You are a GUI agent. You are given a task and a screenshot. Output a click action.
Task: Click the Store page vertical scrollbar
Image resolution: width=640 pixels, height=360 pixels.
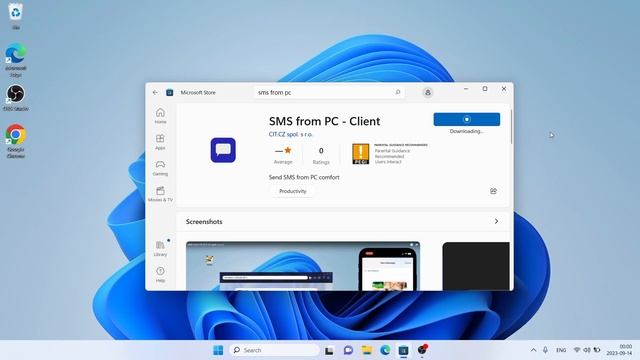coord(511,127)
